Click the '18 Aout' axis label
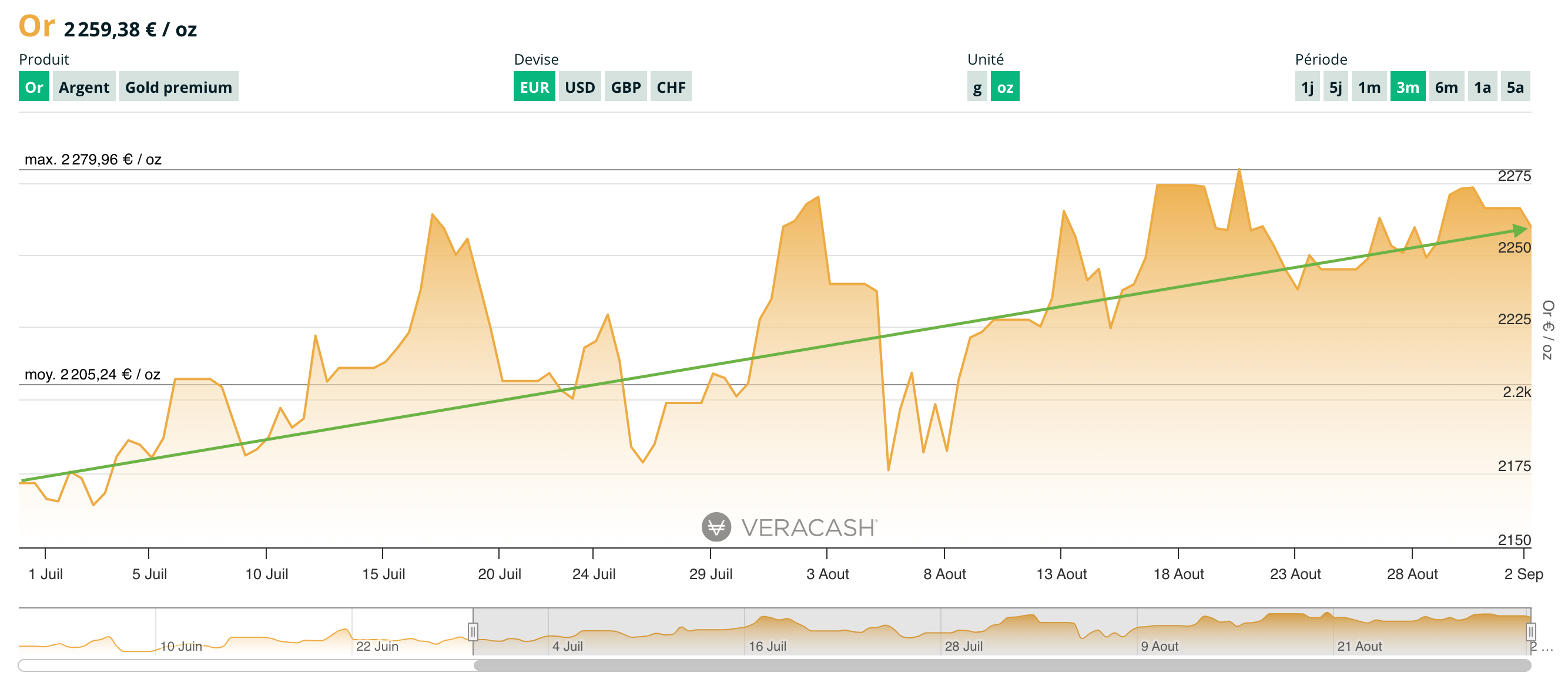The image size is (1568, 686). click(x=1178, y=573)
